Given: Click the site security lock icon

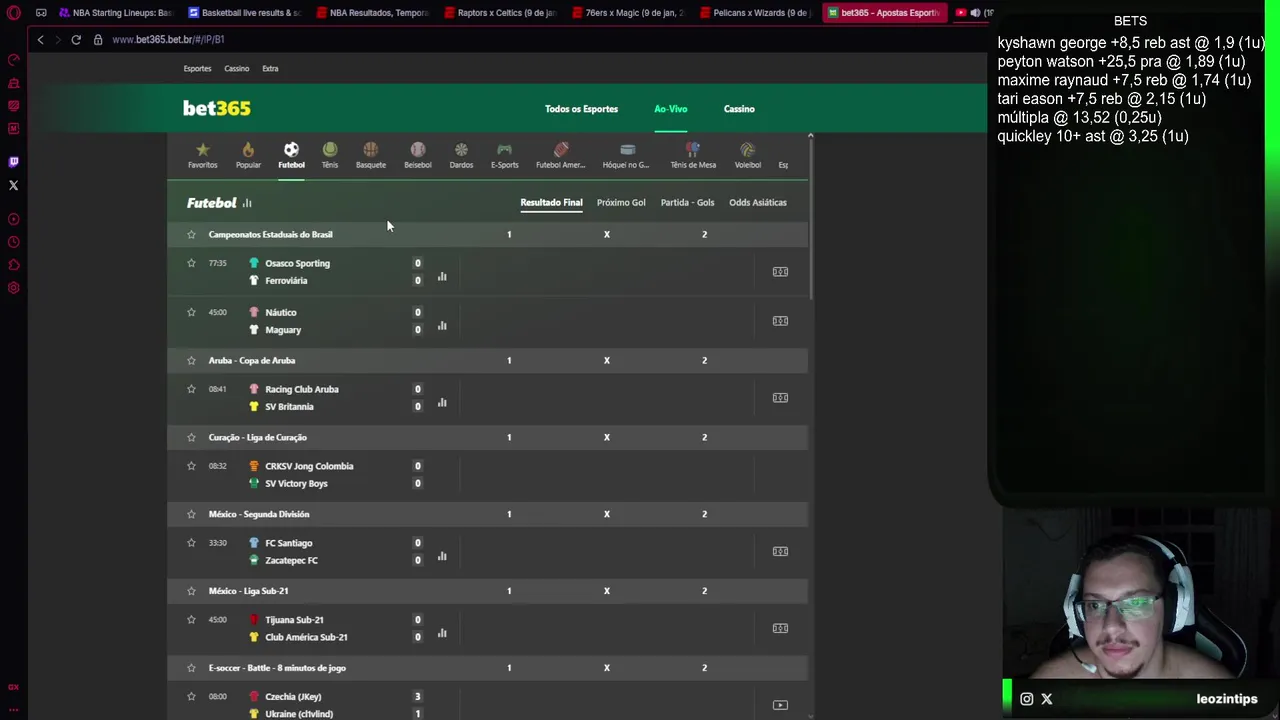Looking at the screenshot, I should tap(98, 39).
